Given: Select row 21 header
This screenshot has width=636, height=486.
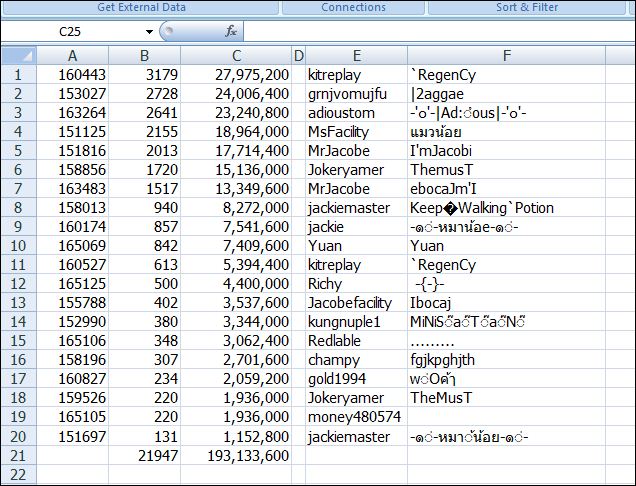Looking at the screenshot, I should [19, 456].
